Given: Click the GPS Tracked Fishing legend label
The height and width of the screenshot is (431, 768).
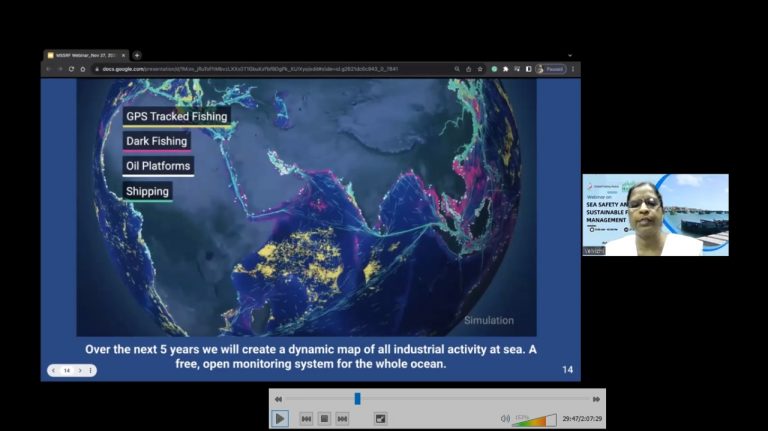Looking at the screenshot, I should [177, 117].
